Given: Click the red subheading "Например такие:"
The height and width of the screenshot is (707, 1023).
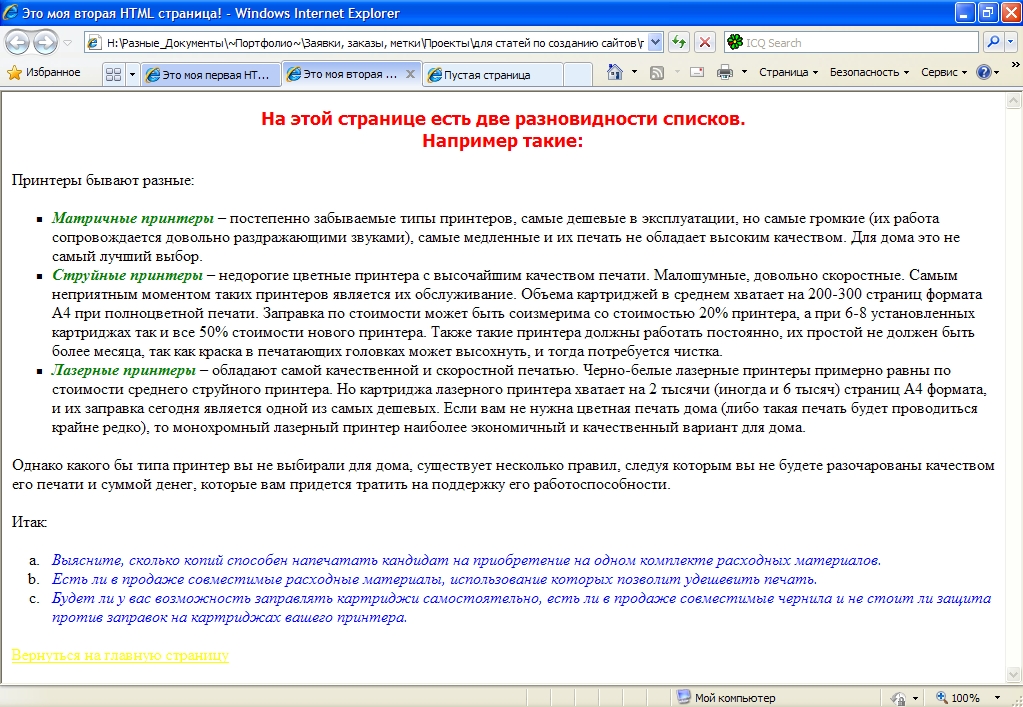Looking at the screenshot, I should pyautogui.click(x=502, y=141).
